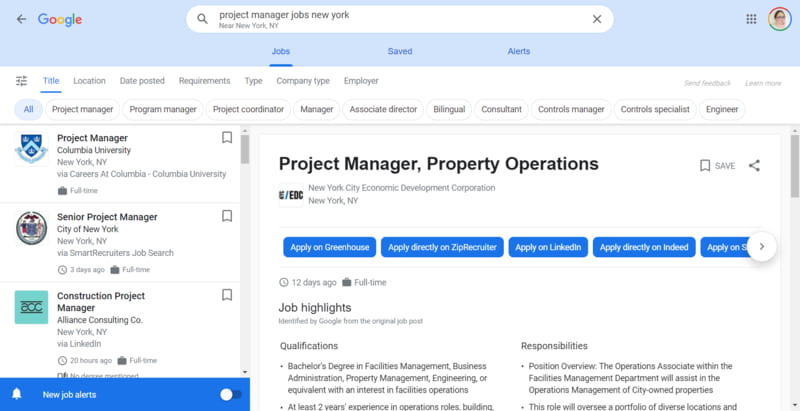Click the job list scrollbar thumb
Screen dimensions: 800x411
coord(245,149)
